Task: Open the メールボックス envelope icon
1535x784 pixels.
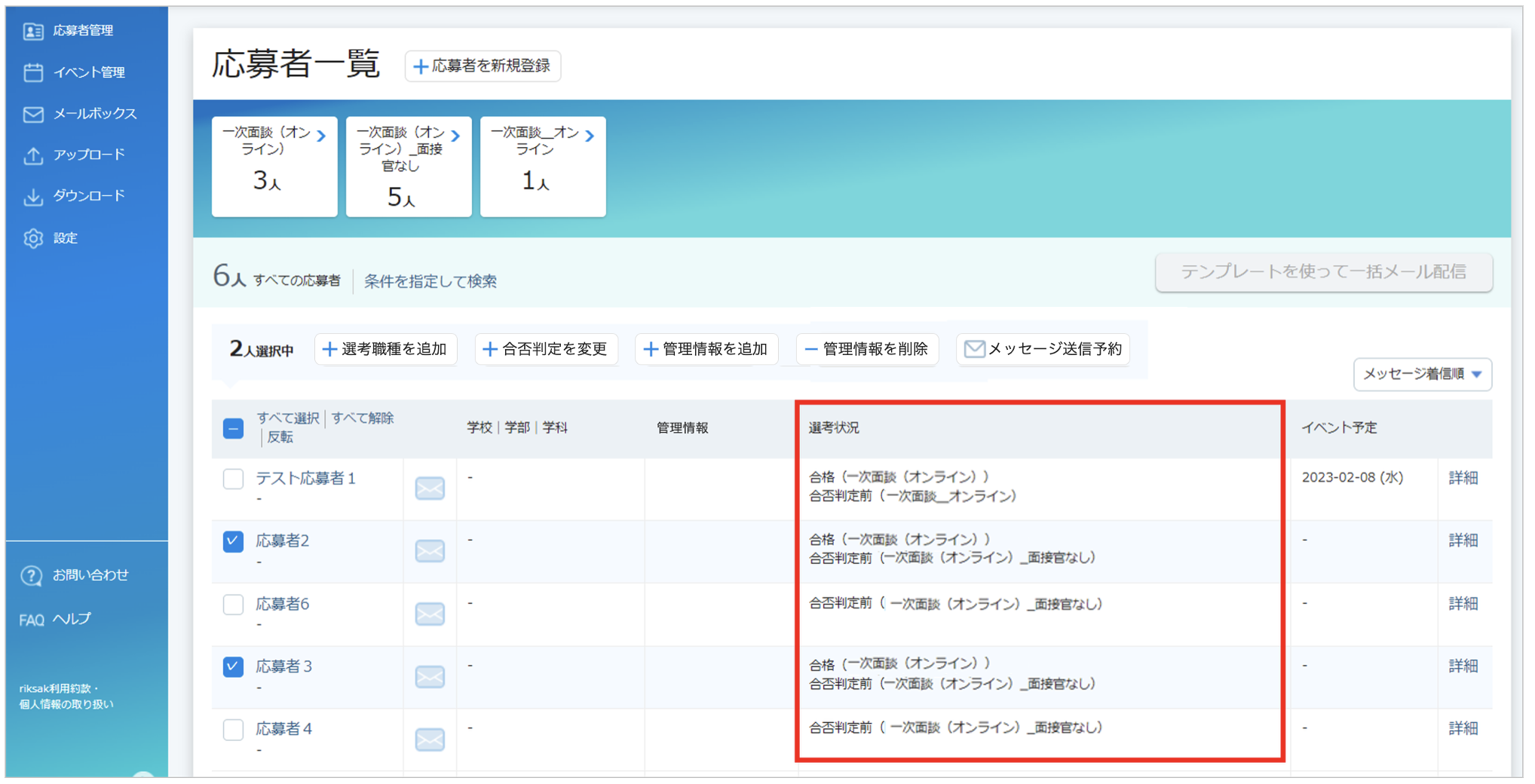Action: click(x=32, y=114)
